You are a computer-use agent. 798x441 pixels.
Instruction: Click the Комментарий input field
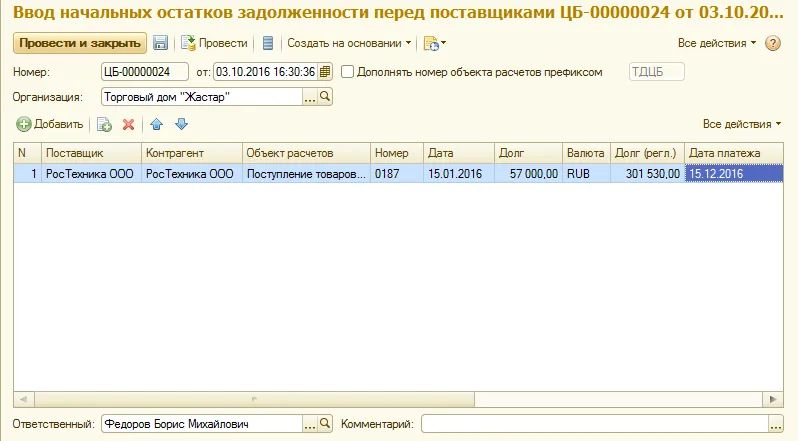(x=594, y=424)
